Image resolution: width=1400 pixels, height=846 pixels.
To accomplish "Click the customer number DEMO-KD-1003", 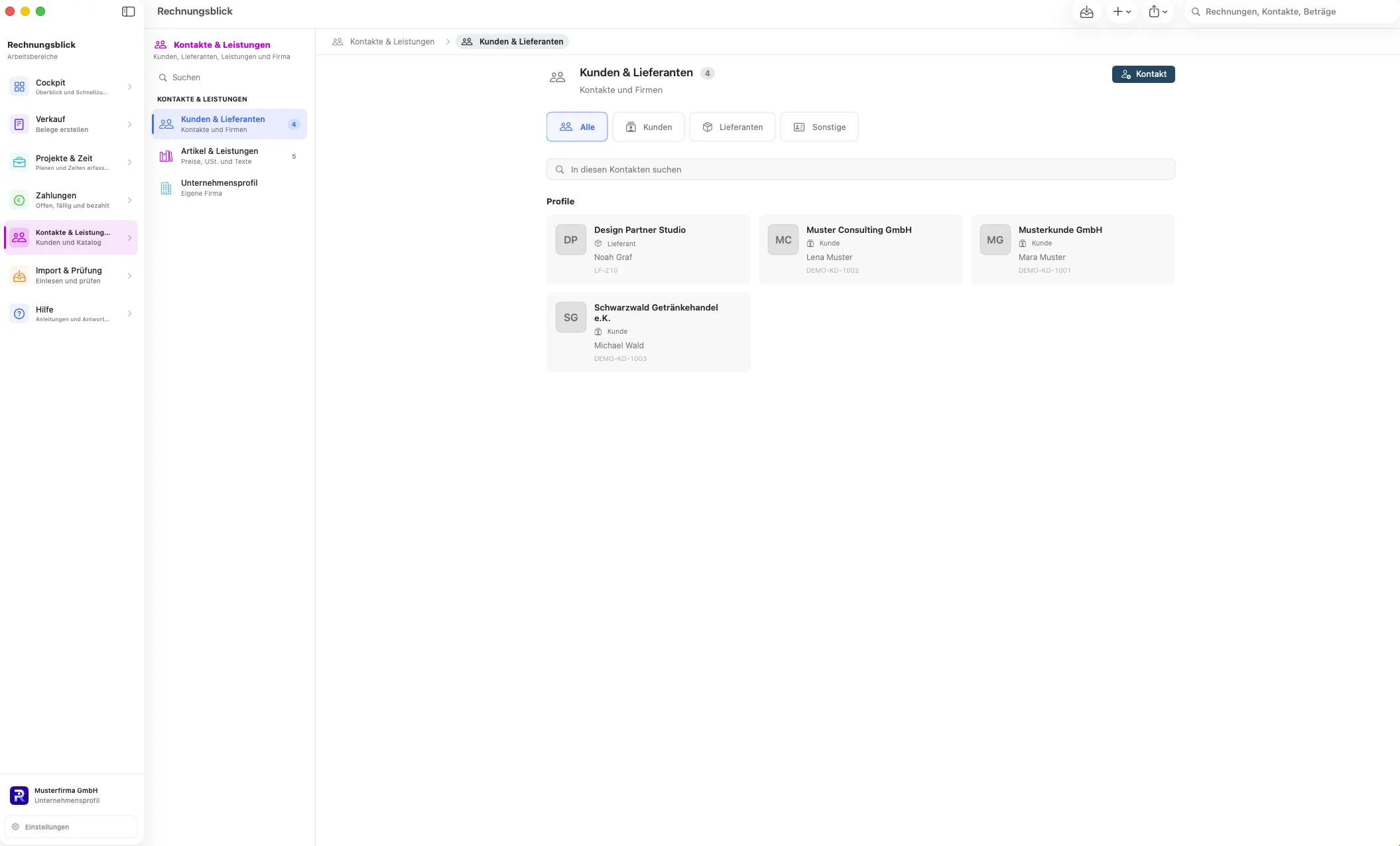I will (x=620, y=359).
